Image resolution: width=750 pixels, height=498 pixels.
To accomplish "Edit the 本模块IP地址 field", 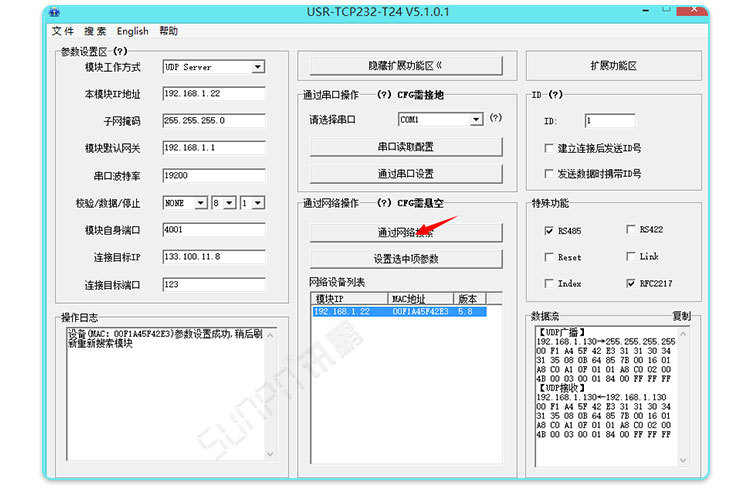I will [x=214, y=94].
